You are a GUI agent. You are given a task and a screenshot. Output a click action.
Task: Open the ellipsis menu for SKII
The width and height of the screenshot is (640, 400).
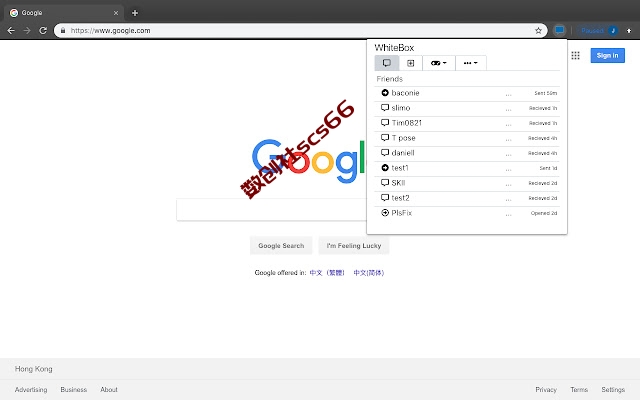tap(508, 185)
